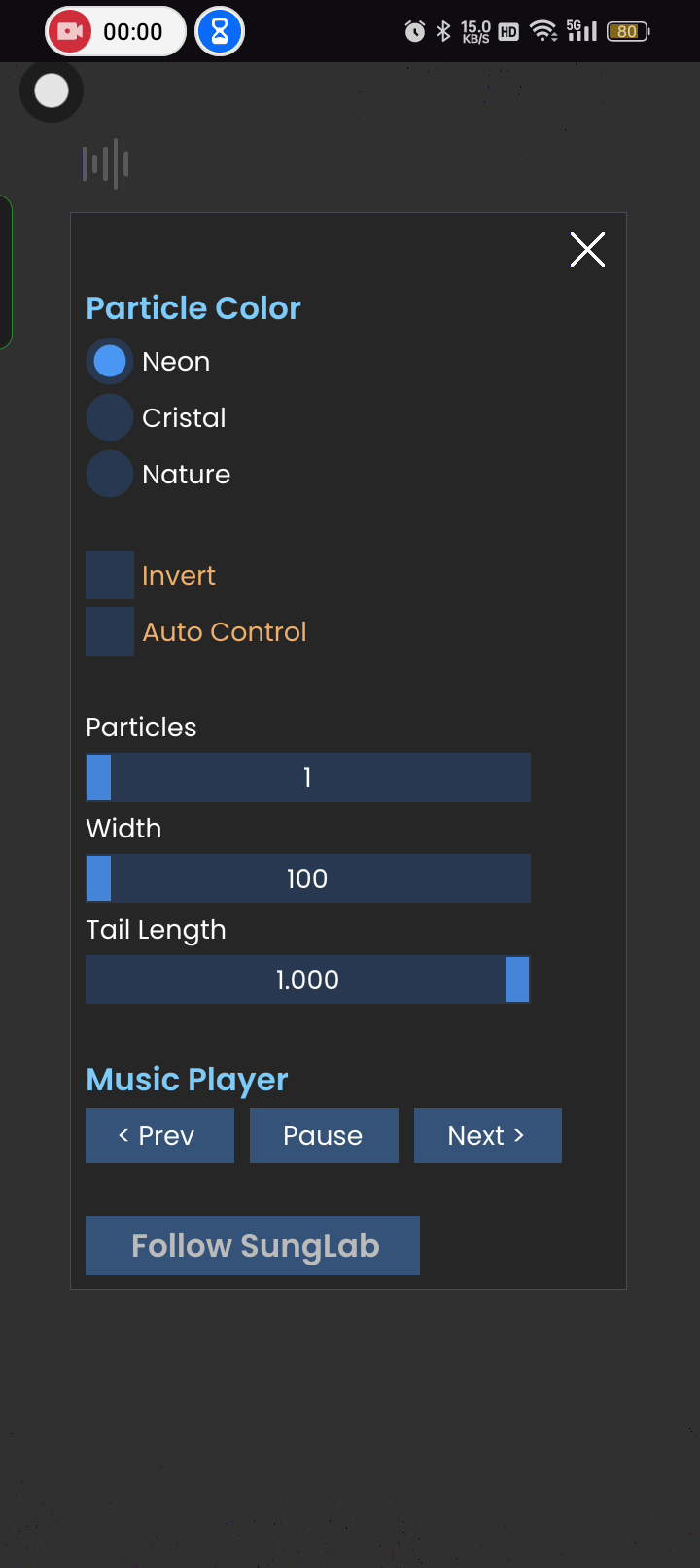Tap the red screen recorder icon
The image size is (700, 1568).
coord(69,32)
